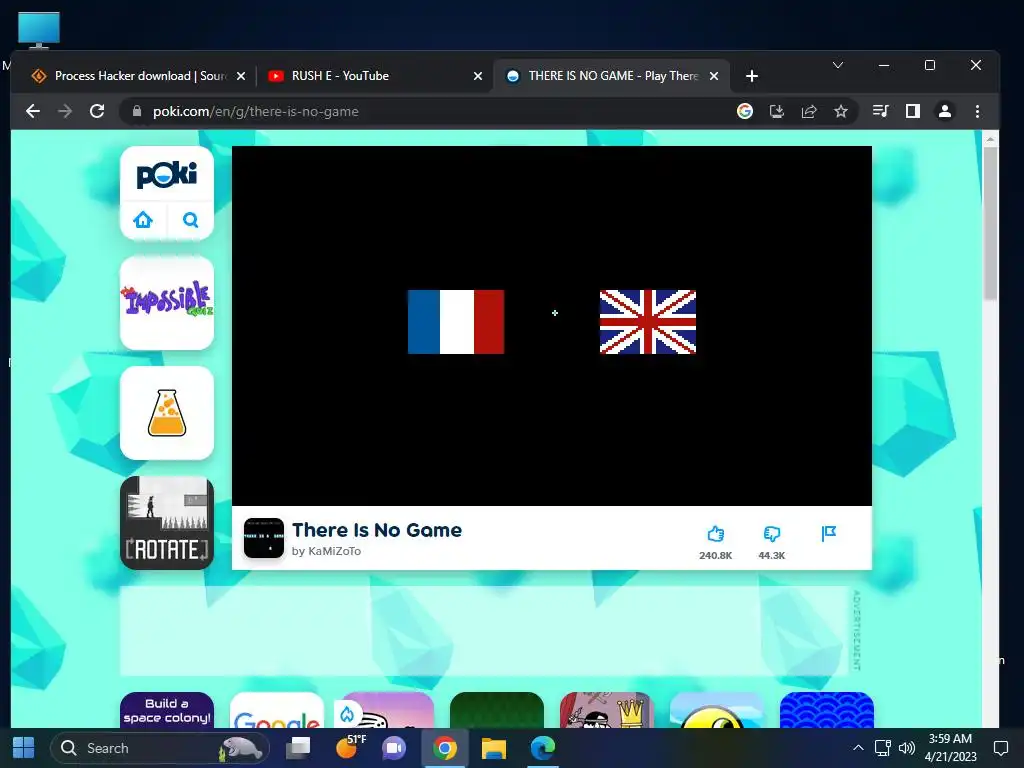Open the Google game tile
The height and width of the screenshot is (768, 1024).
click(x=277, y=710)
